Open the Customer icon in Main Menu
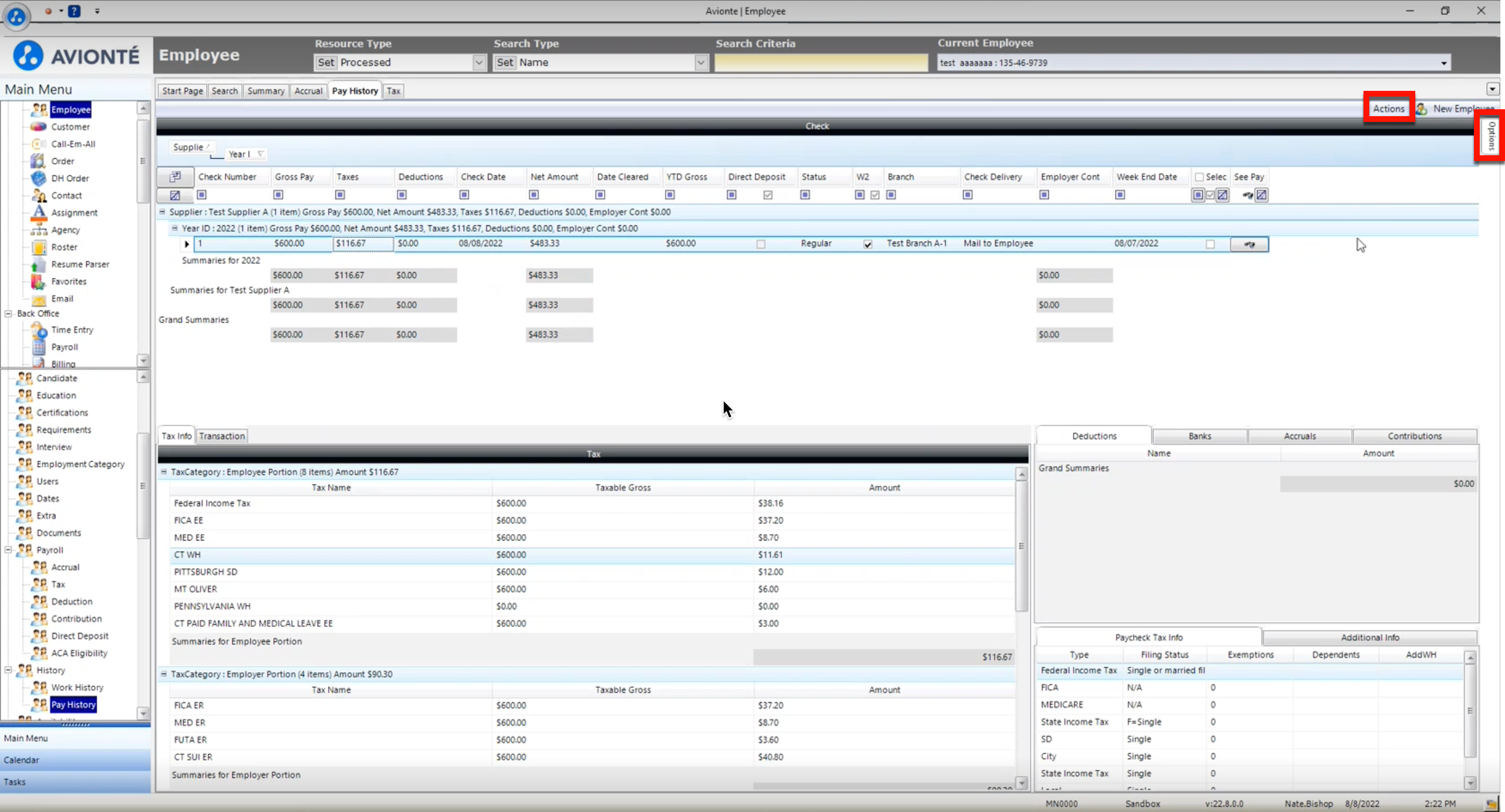 click(39, 127)
